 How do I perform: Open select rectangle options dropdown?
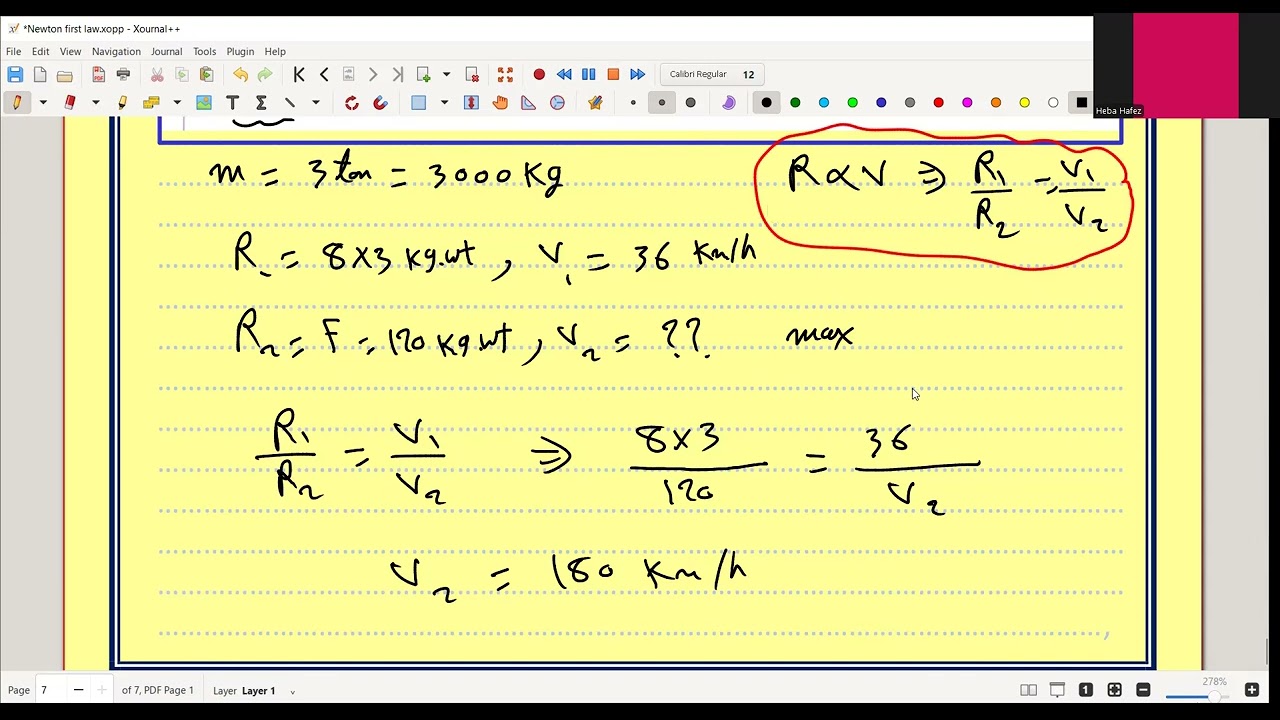[444, 102]
